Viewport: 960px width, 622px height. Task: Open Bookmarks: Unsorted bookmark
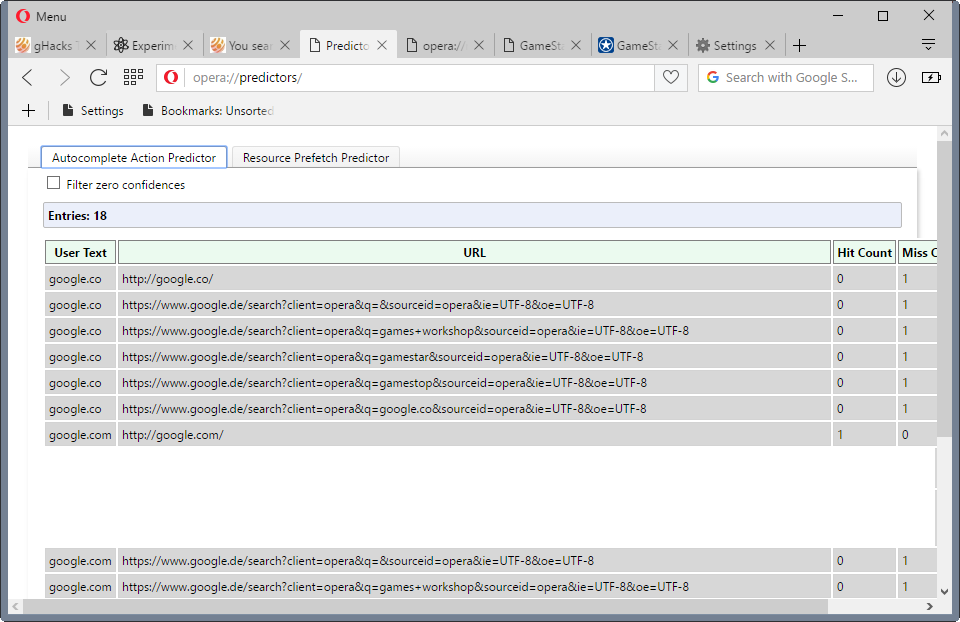pos(208,111)
